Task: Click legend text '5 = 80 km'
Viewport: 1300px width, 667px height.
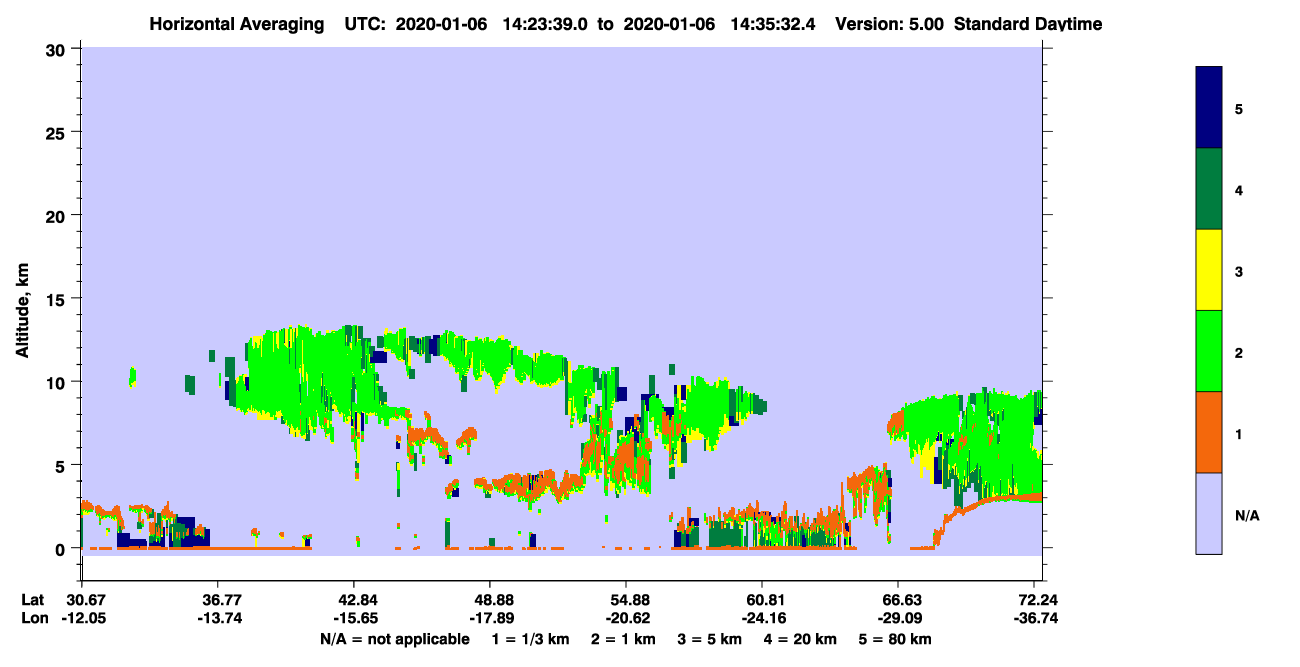Action: pos(896,639)
